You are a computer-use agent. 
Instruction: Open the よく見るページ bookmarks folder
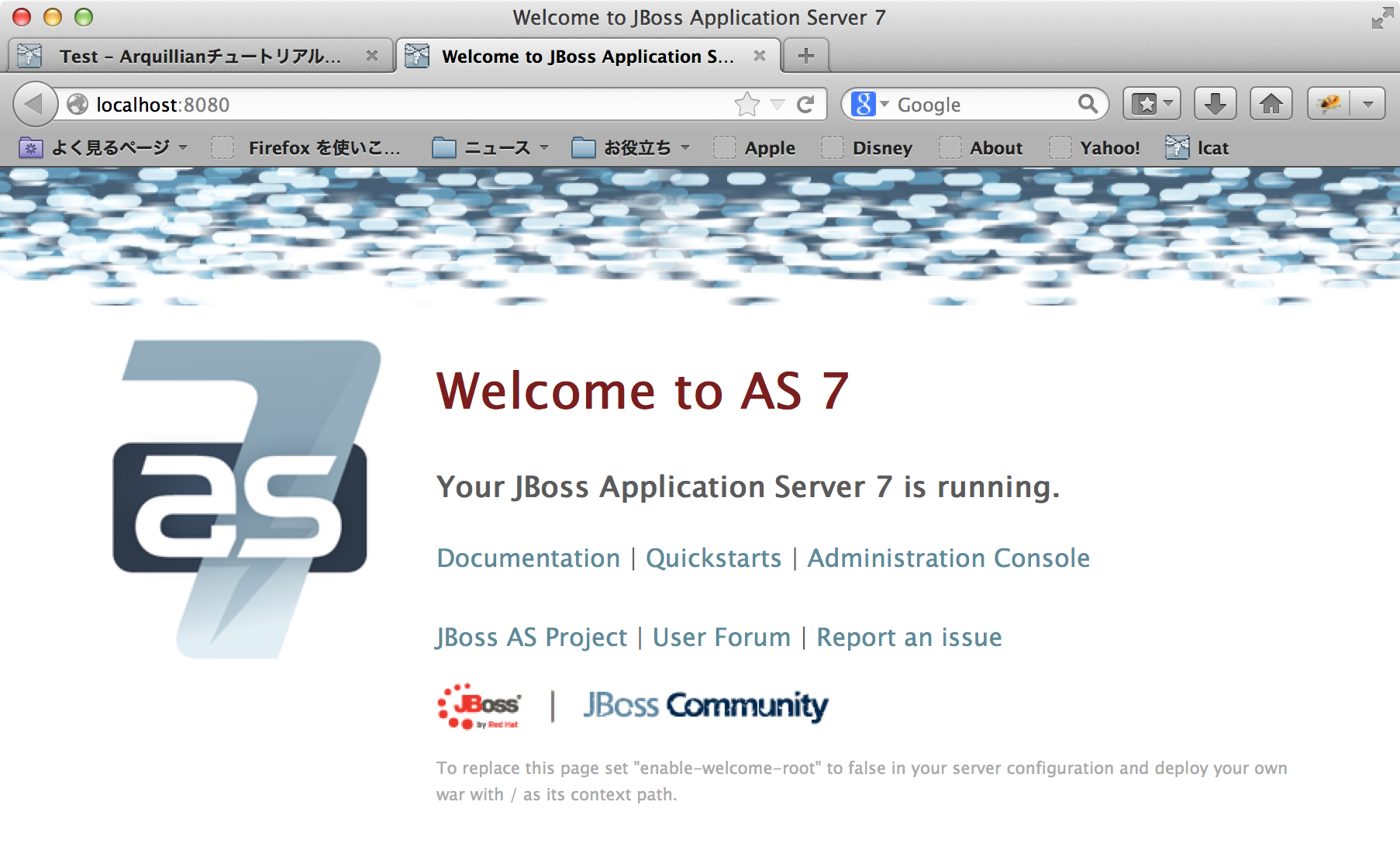tap(103, 147)
